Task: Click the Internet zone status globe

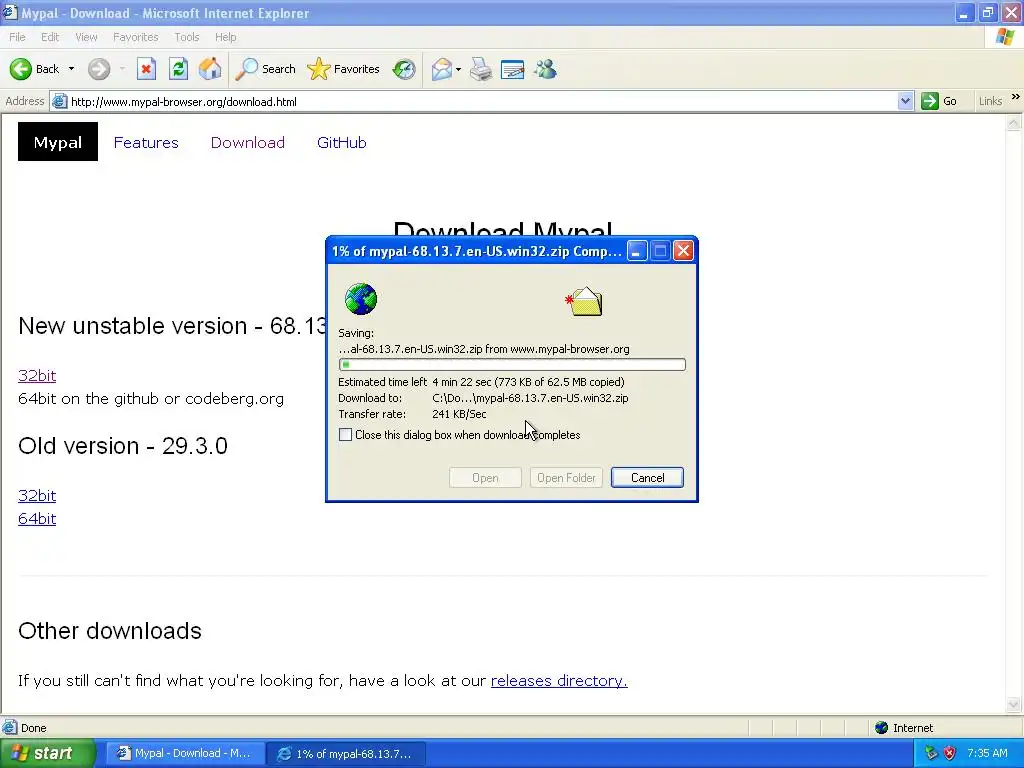Action: (882, 728)
